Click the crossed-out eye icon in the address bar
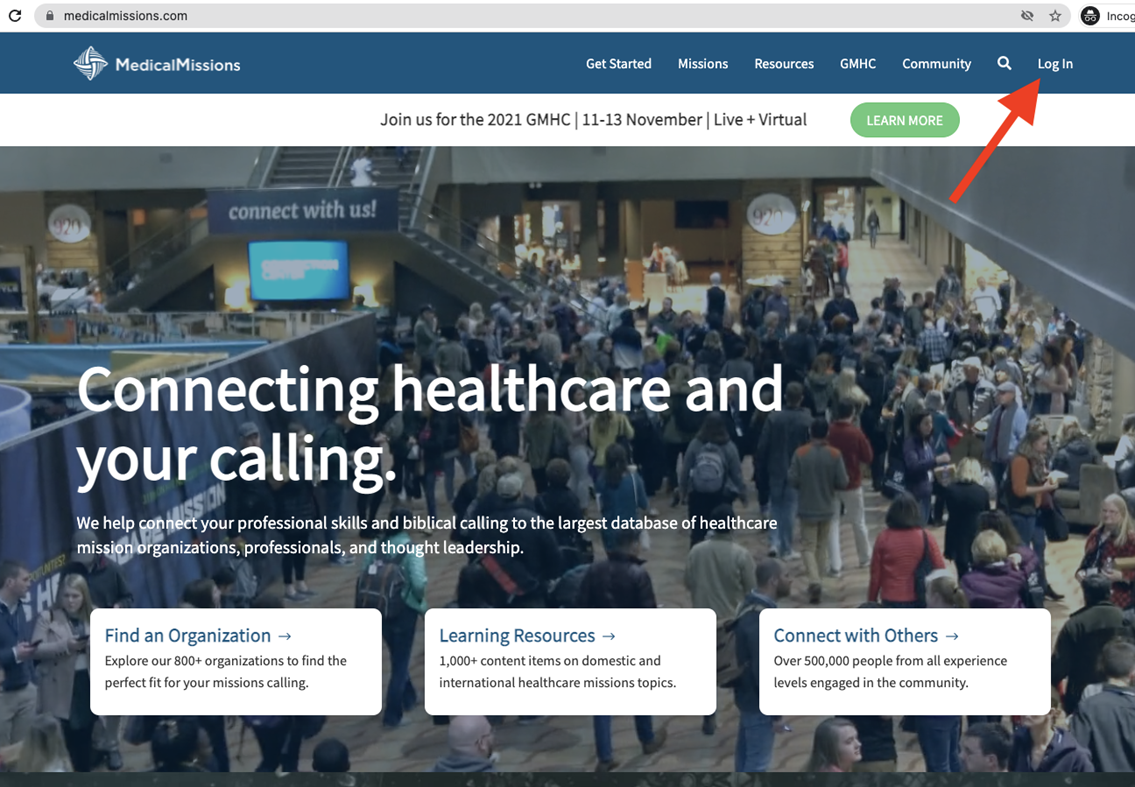Image resolution: width=1135 pixels, height=787 pixels. point(1027,16)
